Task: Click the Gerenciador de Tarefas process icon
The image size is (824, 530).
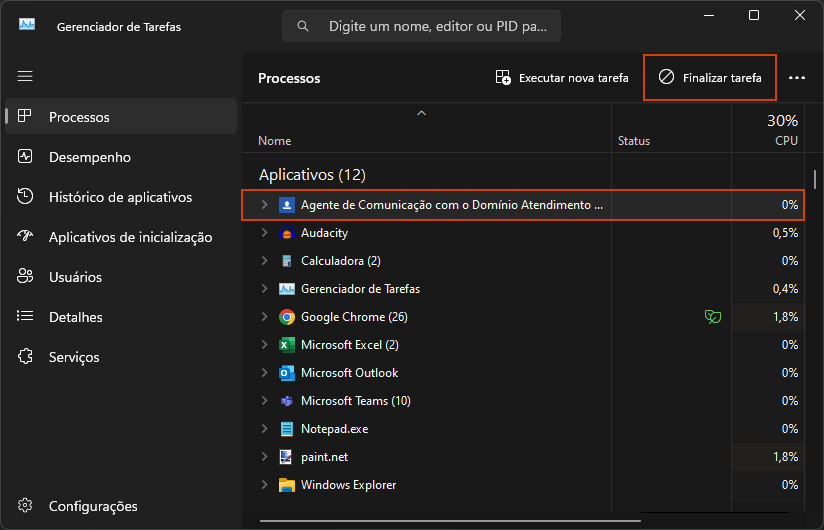Action: (x=286, y=289)
